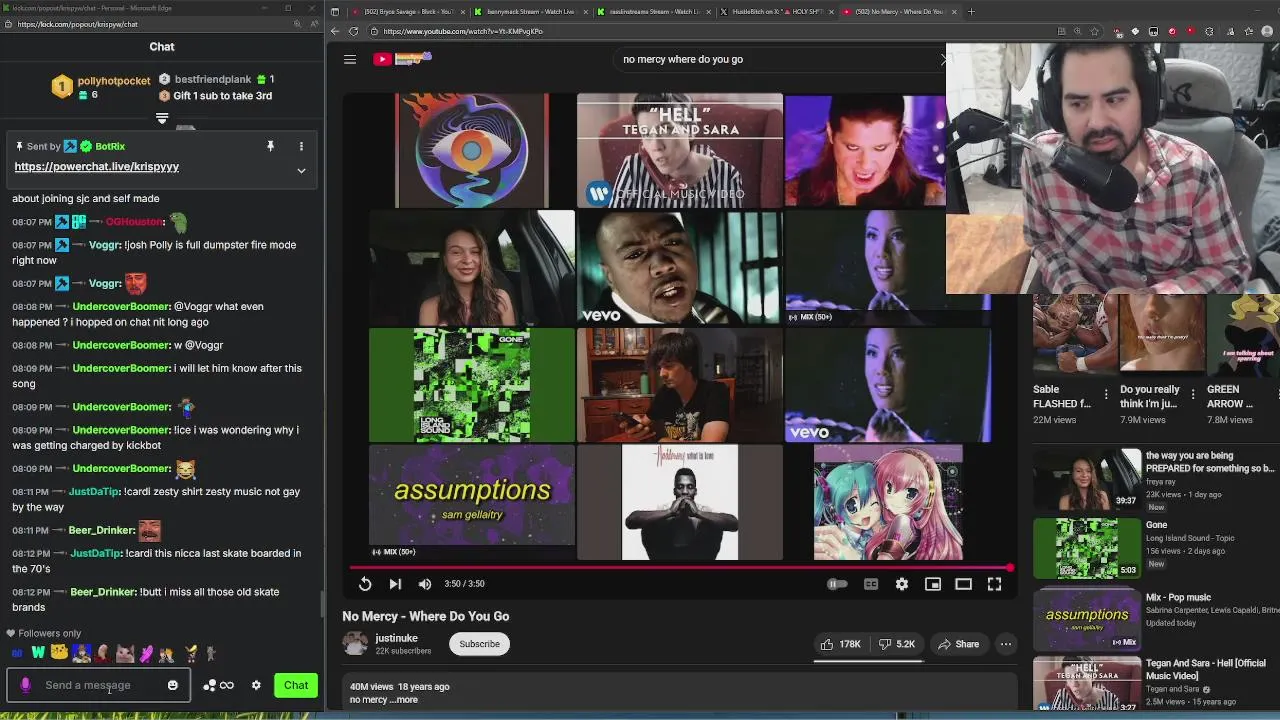Switch player to miniplayer mode

(933, 584)
